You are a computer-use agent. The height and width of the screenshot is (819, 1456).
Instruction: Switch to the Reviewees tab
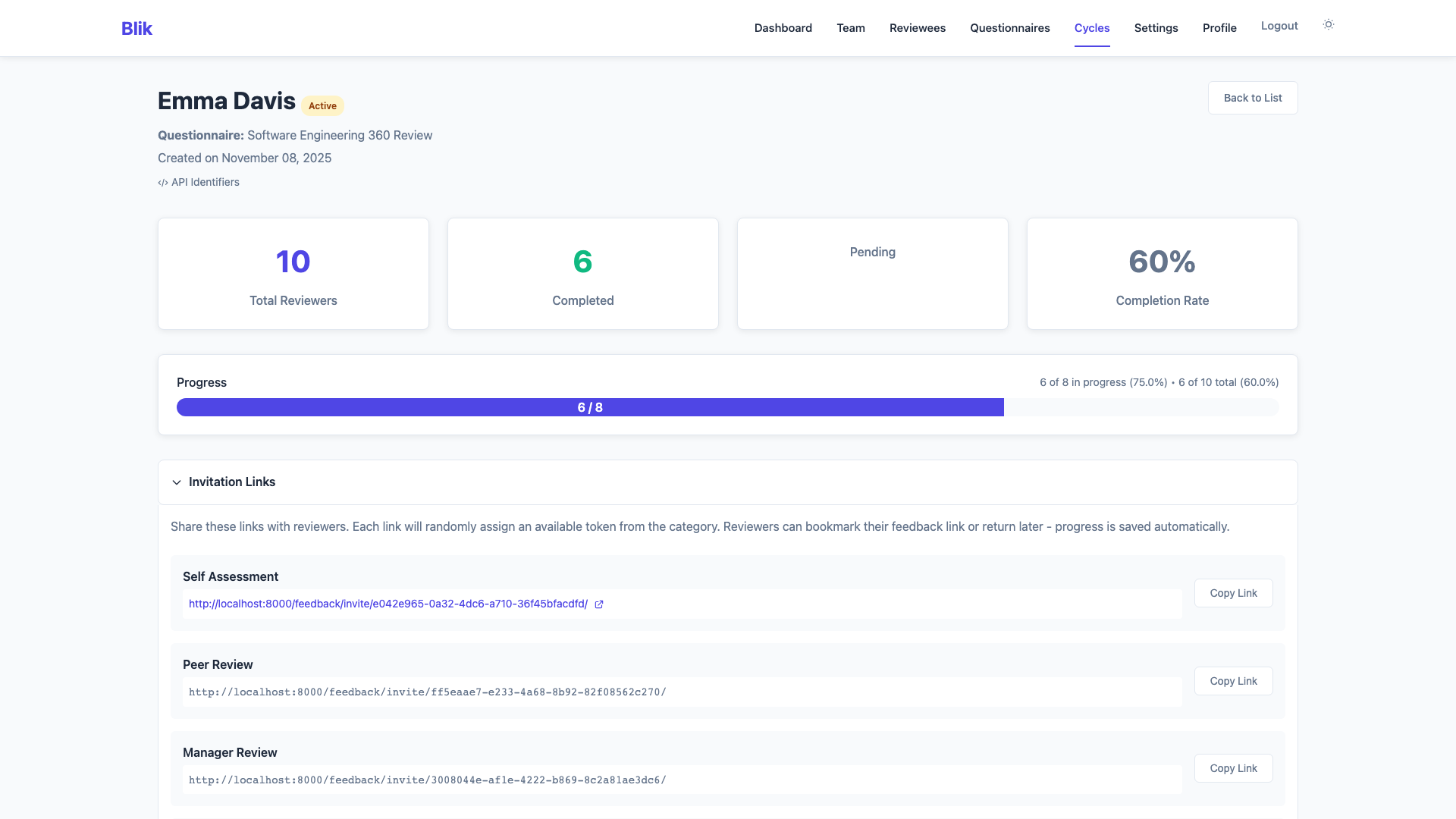[917, 27]
